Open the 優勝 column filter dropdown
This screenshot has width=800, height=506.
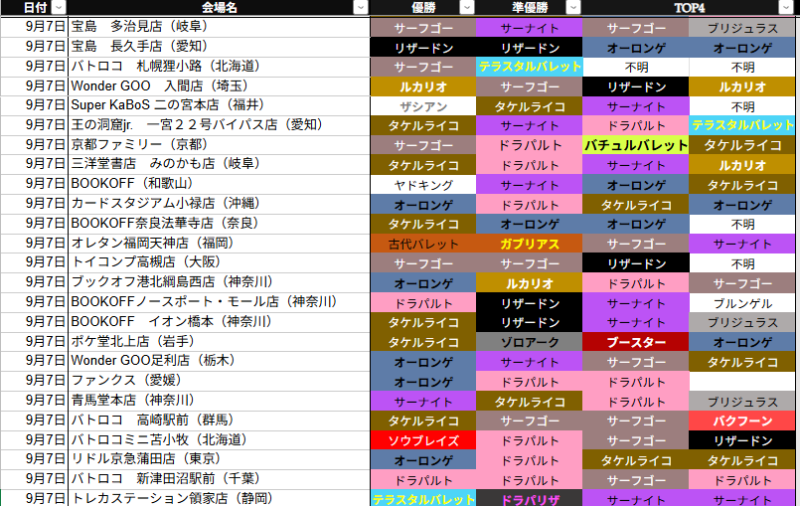point(467,7)
